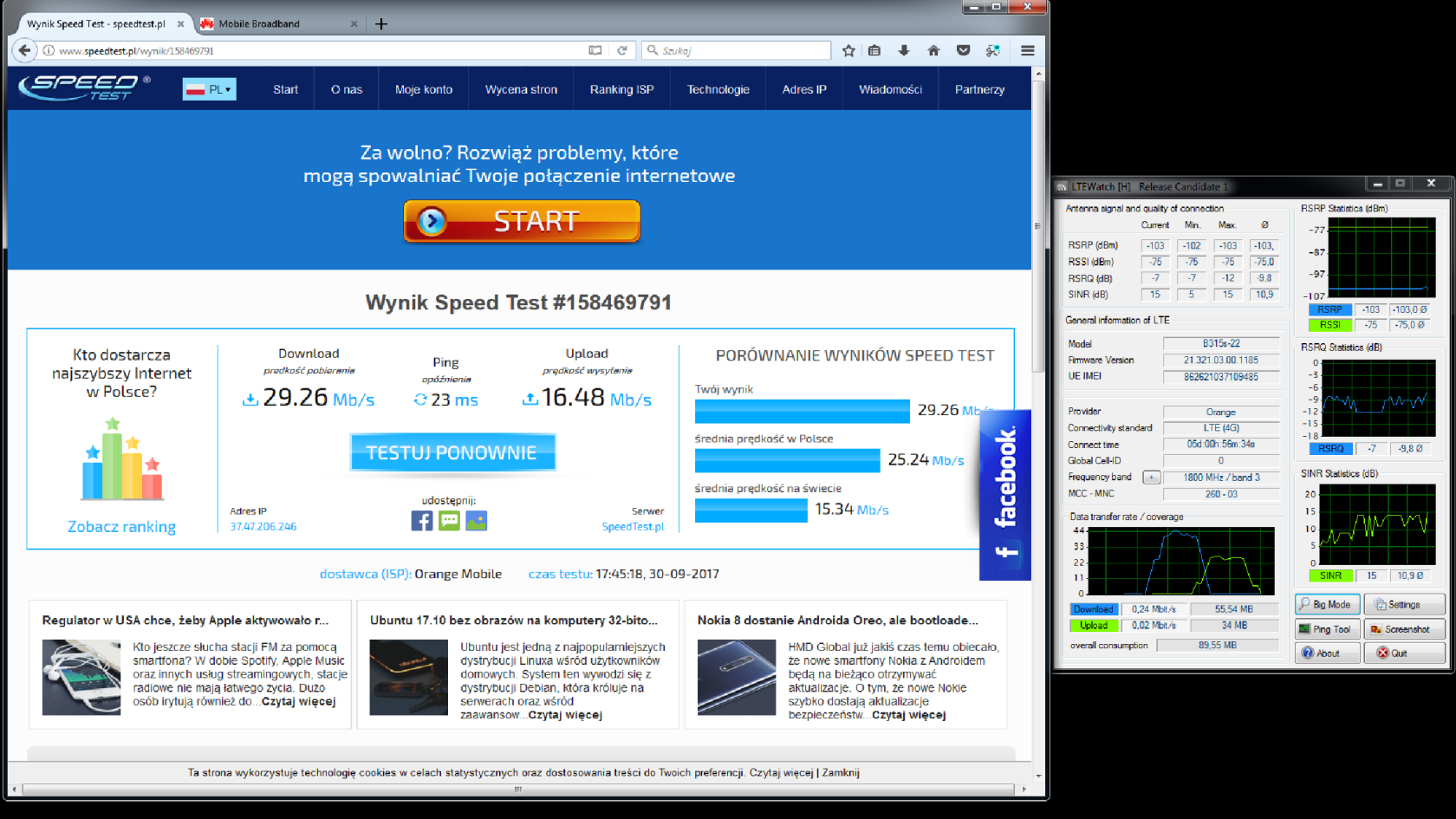Open About in LTEWatch
1456x819 pixels.
click(x=1327, y=653)
